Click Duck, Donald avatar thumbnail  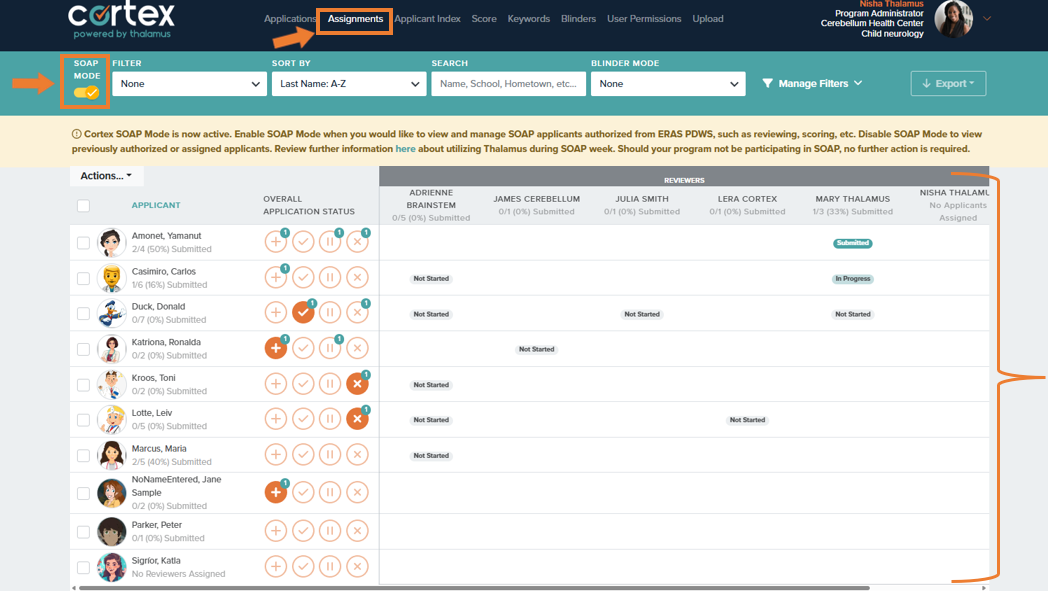tap(111, 313)
